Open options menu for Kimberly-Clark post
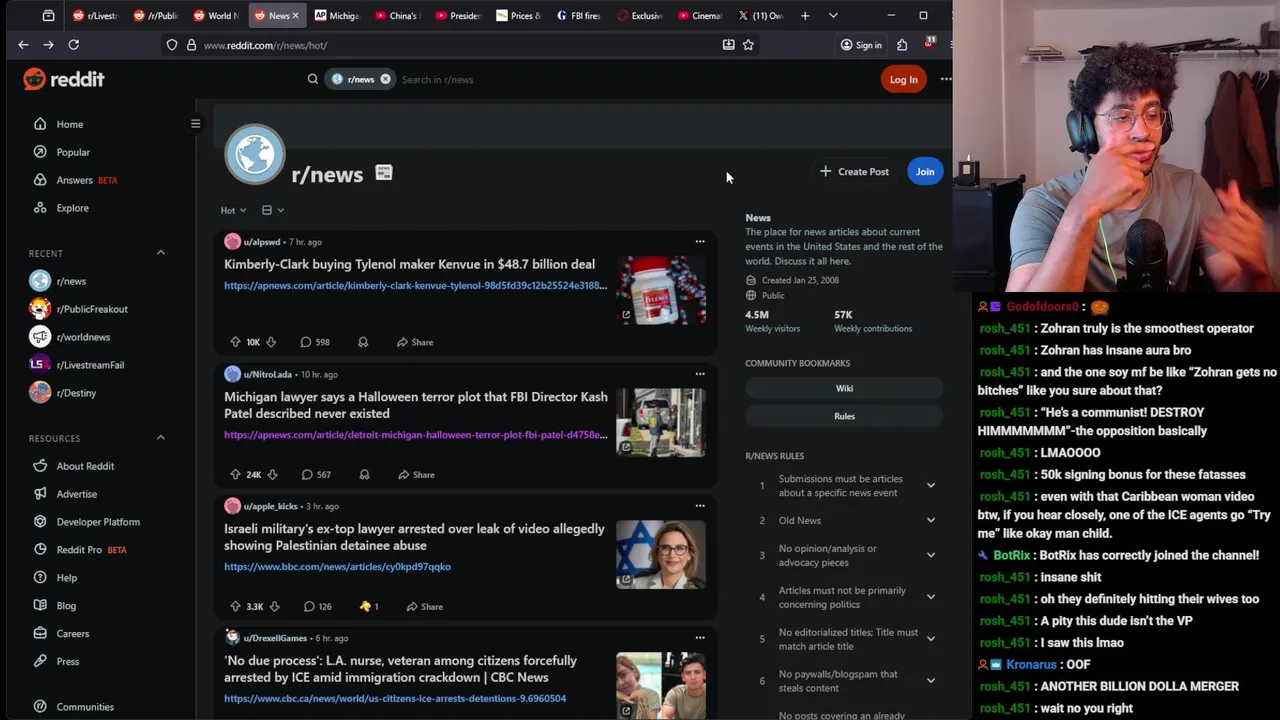The width and height of the screenshot is (1280, 720). coord(700,241)
